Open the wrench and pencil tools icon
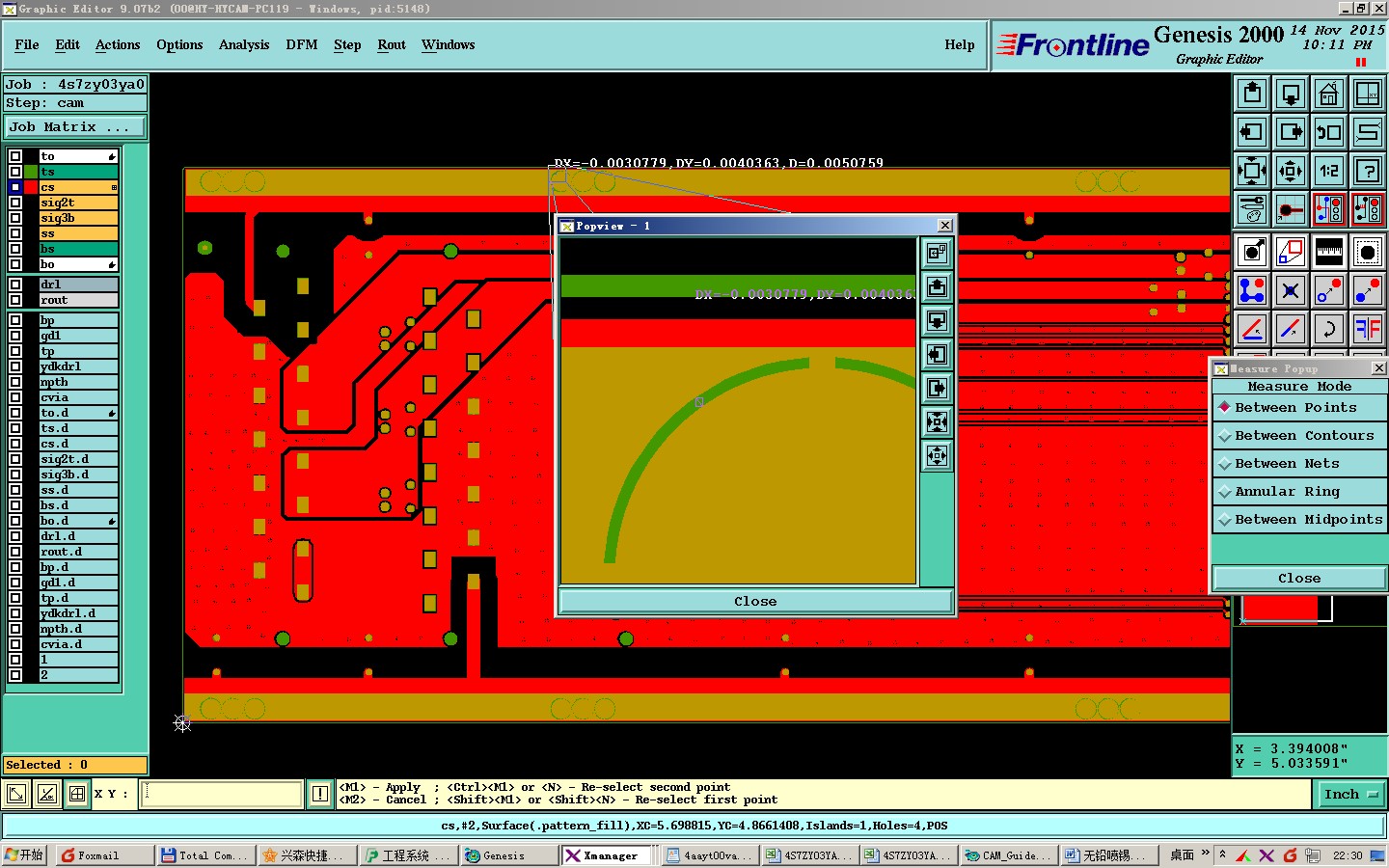This screenshot has width=1389, height=868. (1252, 209)
